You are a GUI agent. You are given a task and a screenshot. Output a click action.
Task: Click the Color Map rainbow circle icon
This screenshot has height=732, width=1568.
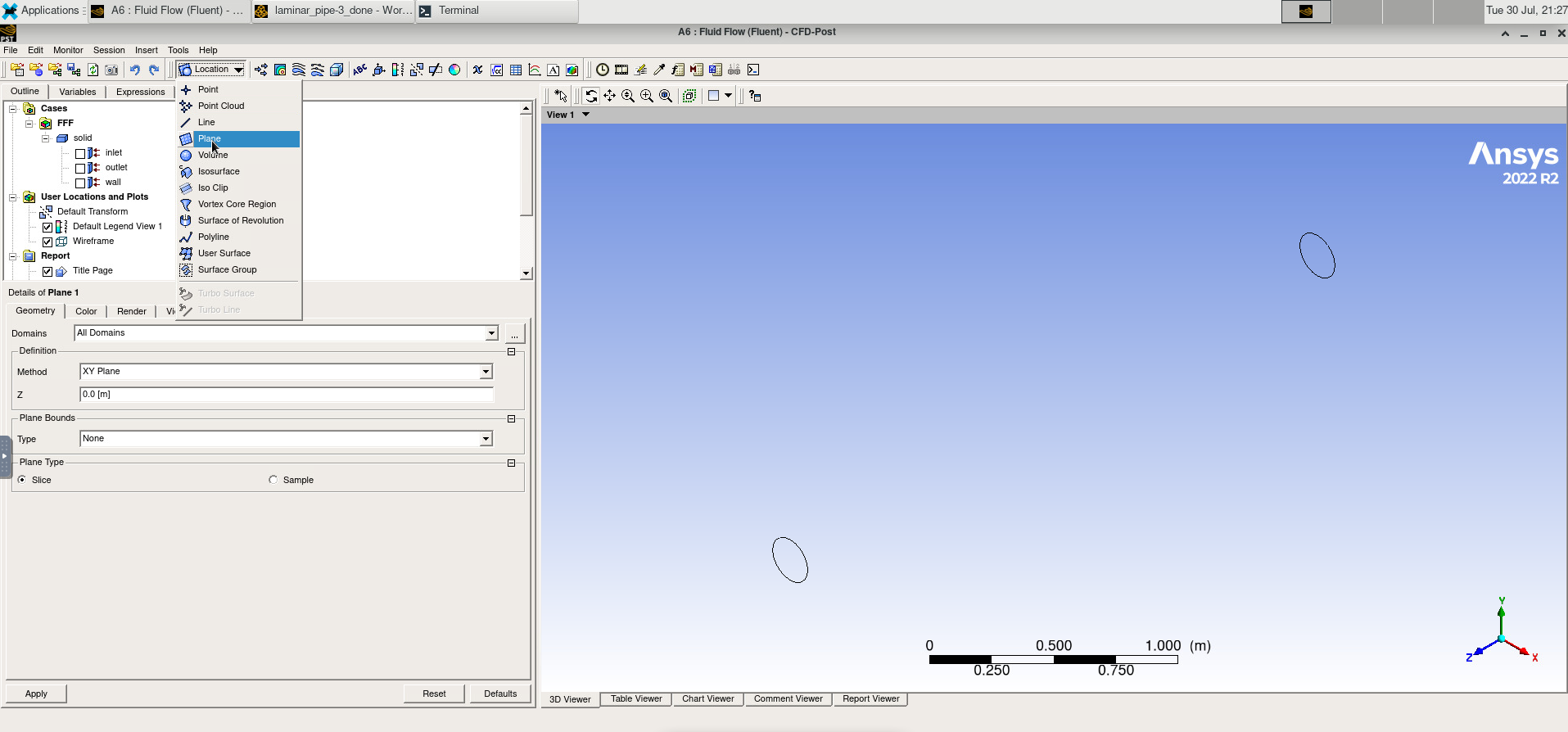(x=454, y=70)
